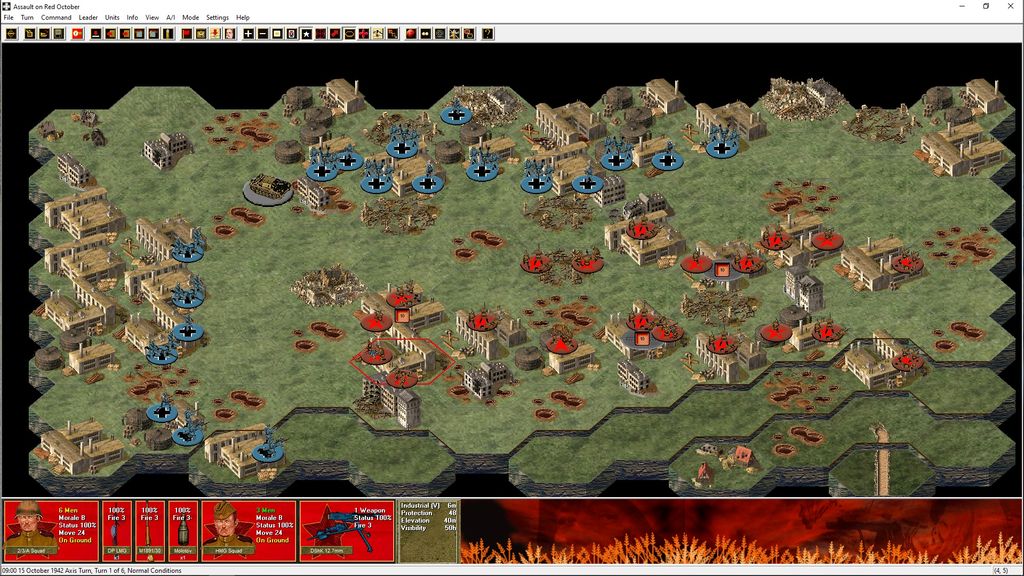This screenshot has width=1024, height=576.
Task: Click the floppy disk save toolbar icon
Action: (x=59, y=33)
